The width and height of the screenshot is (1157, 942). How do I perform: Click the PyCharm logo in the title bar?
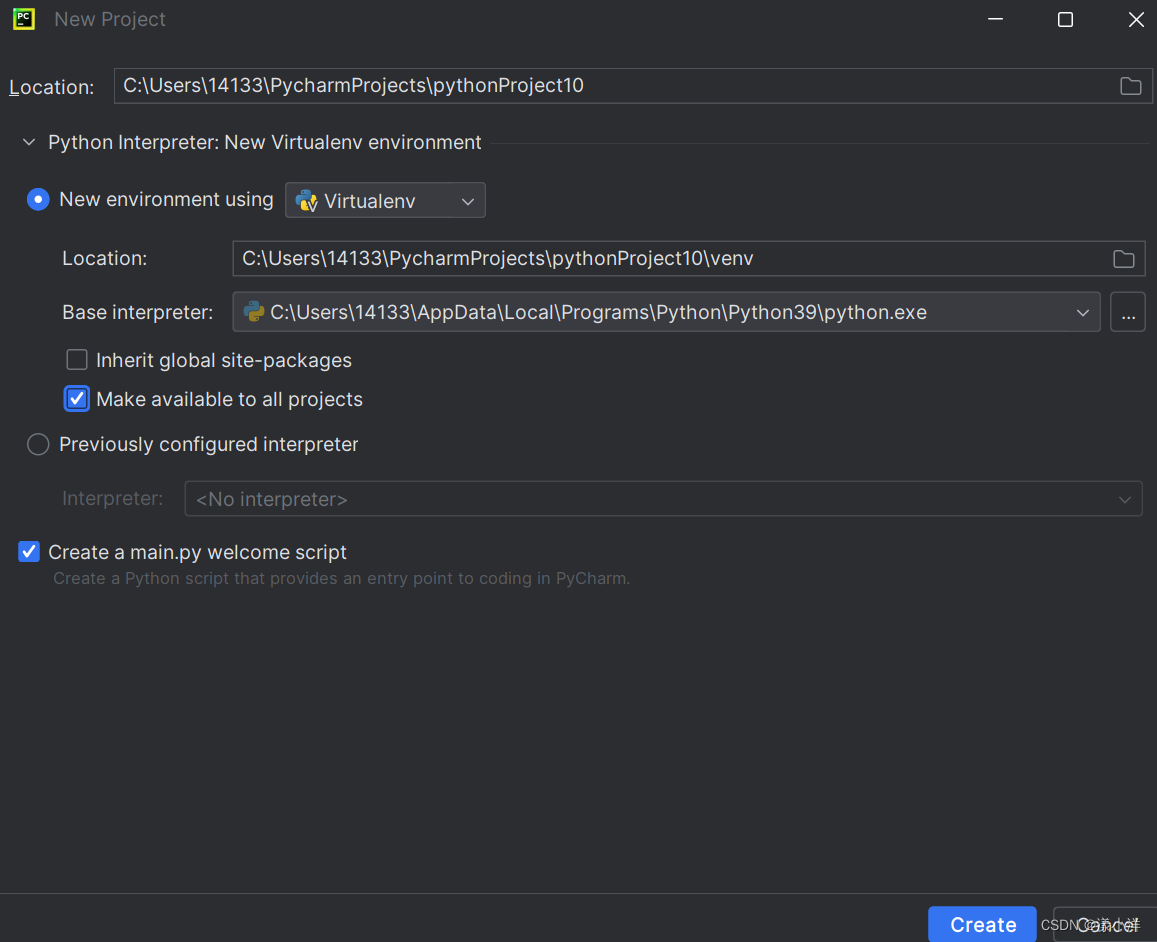[x=22, y=19]
